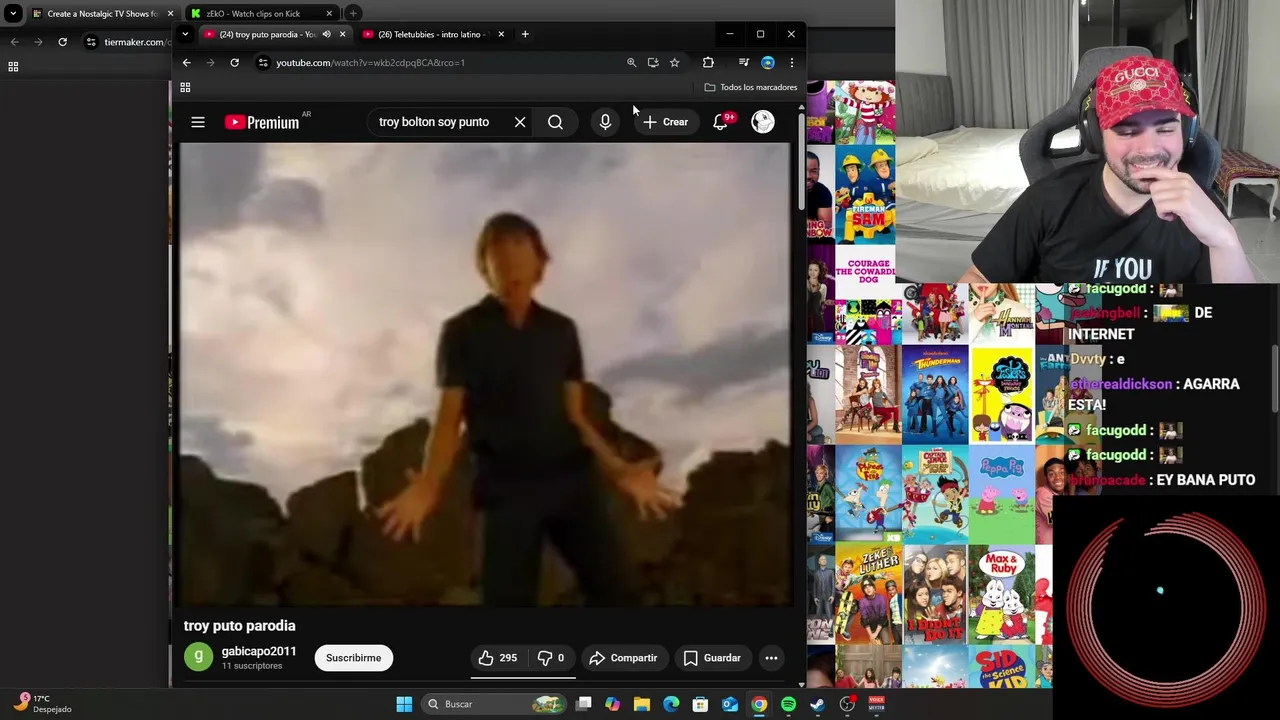1280x720 pixels.
Task: Open media controls in Chrome toolbar
Action: 743,63
